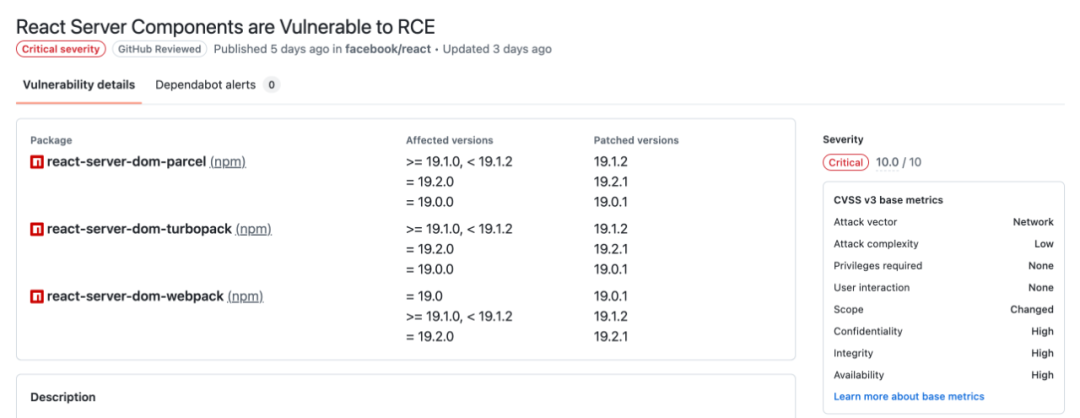
Task: Click the Description section heading
Action: tap(63, 397)
